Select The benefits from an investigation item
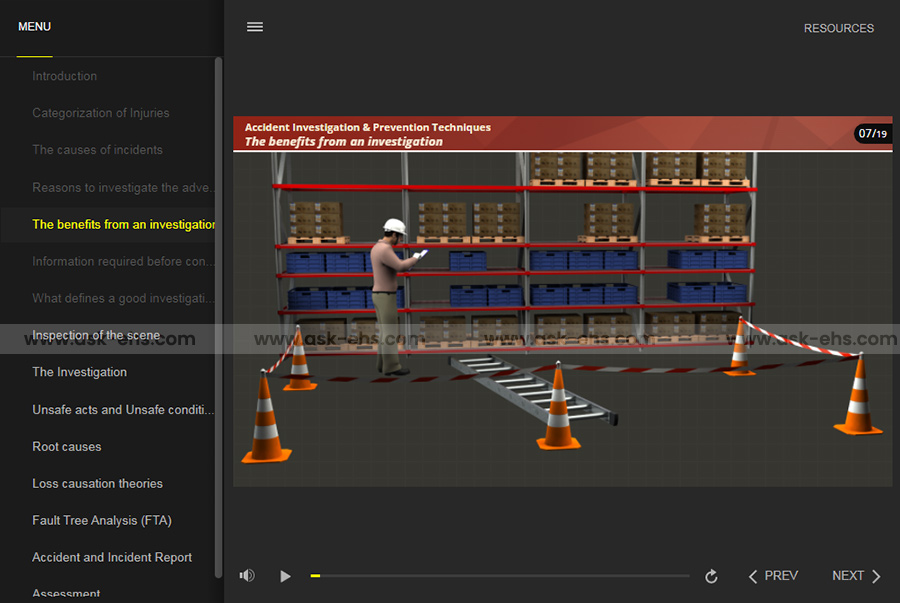 123,225
